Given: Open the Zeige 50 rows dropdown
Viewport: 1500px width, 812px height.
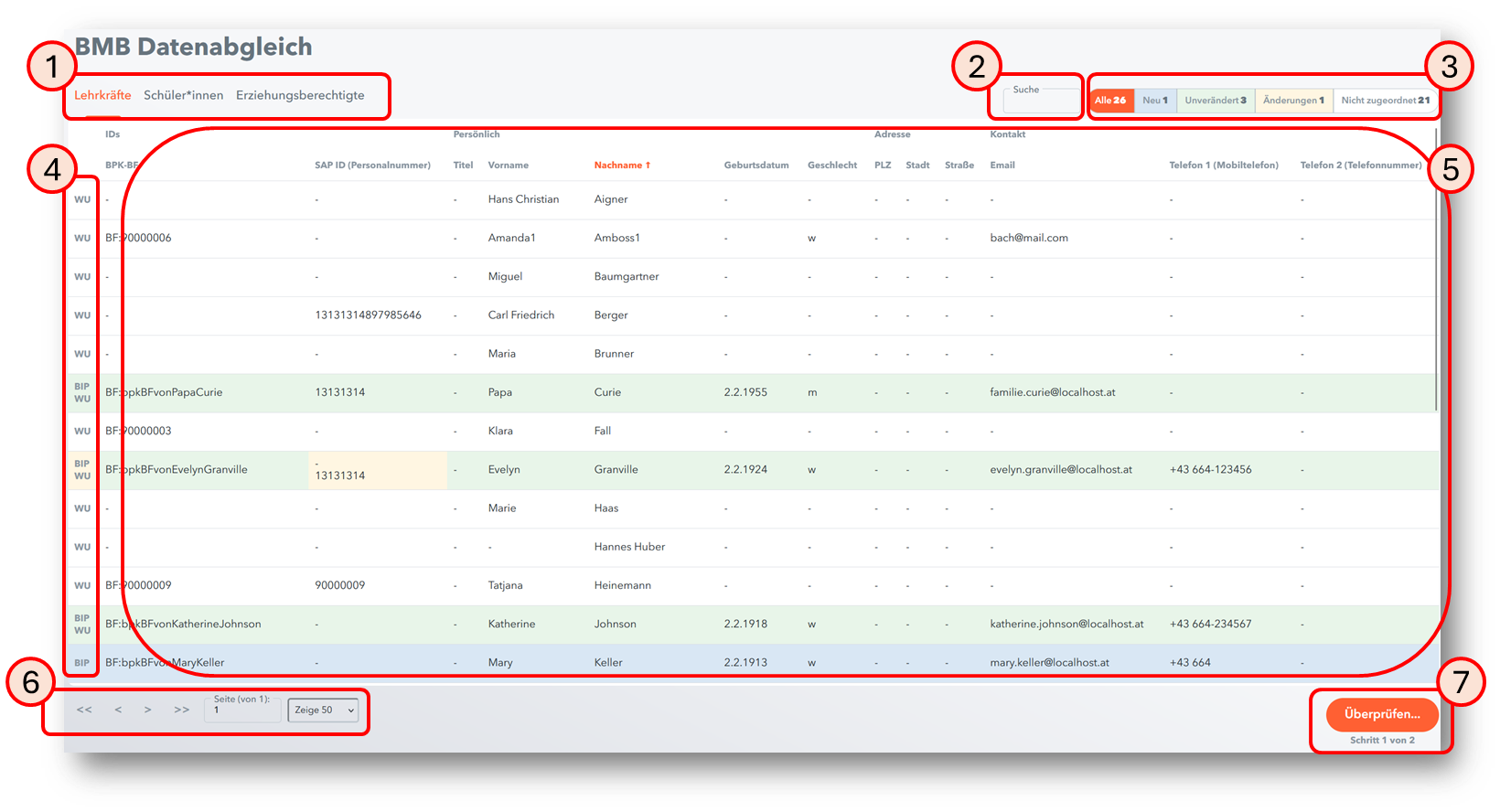Looking at the screenshot, I should coord(324,710).
